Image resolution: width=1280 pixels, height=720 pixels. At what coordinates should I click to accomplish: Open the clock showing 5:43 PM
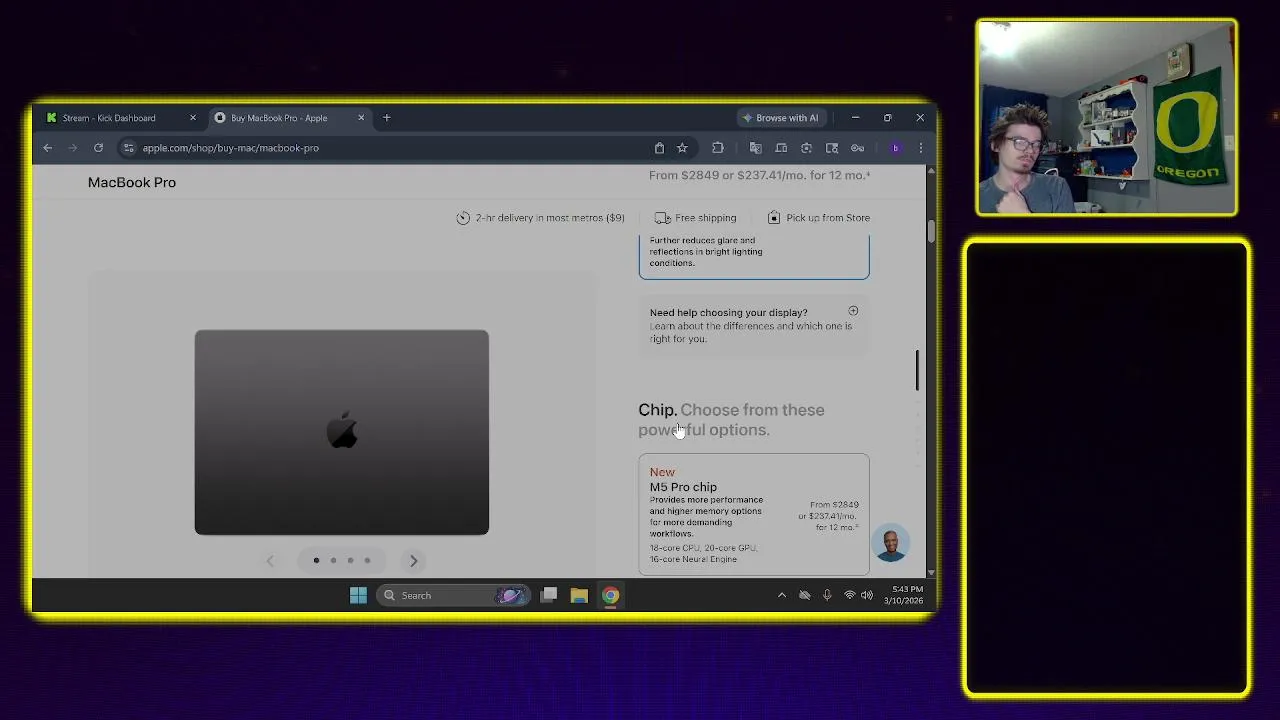(x=904, y=595)
